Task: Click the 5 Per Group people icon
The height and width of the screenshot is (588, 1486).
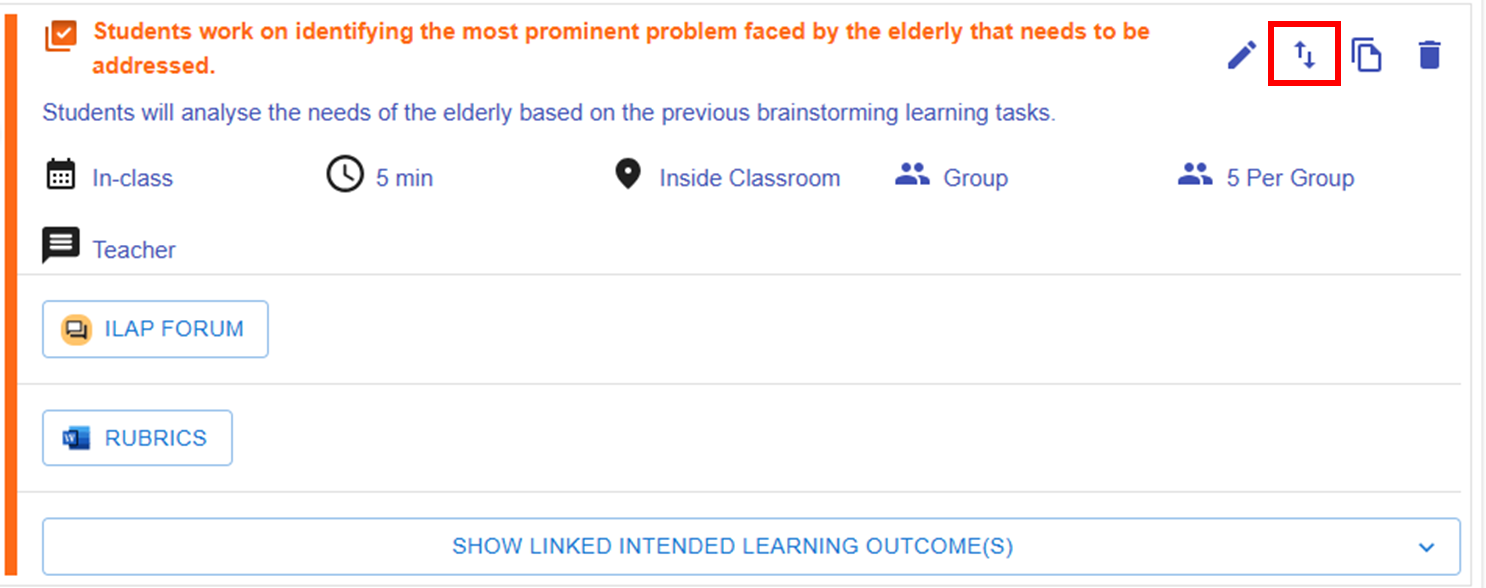Action: tap(1195, 176)
